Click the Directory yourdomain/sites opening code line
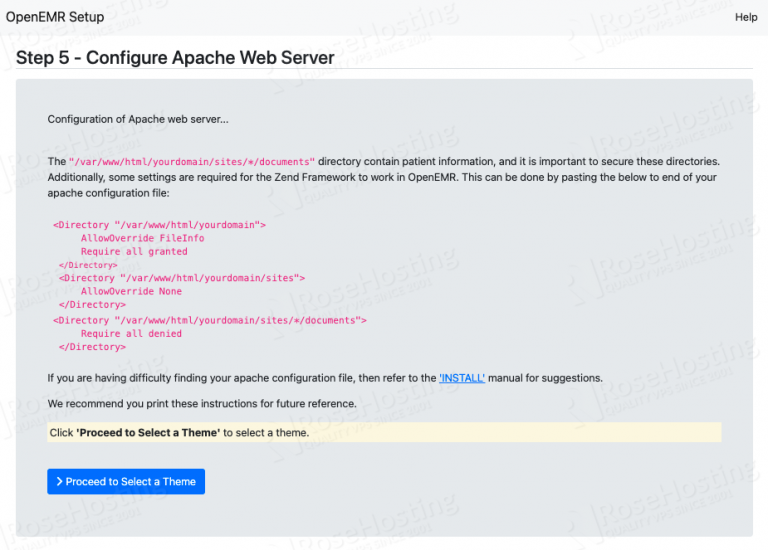 pyautogui.click(x=181, y=278)
